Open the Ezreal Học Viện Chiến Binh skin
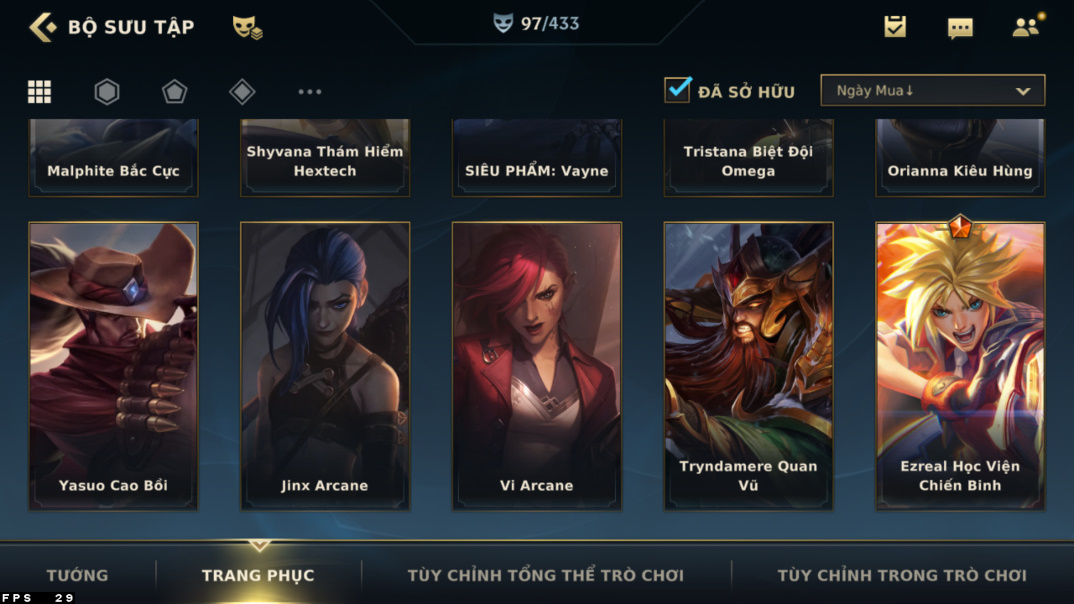Image resolution: width=1074 pixels, height=604 pixels. coord(960,366)
